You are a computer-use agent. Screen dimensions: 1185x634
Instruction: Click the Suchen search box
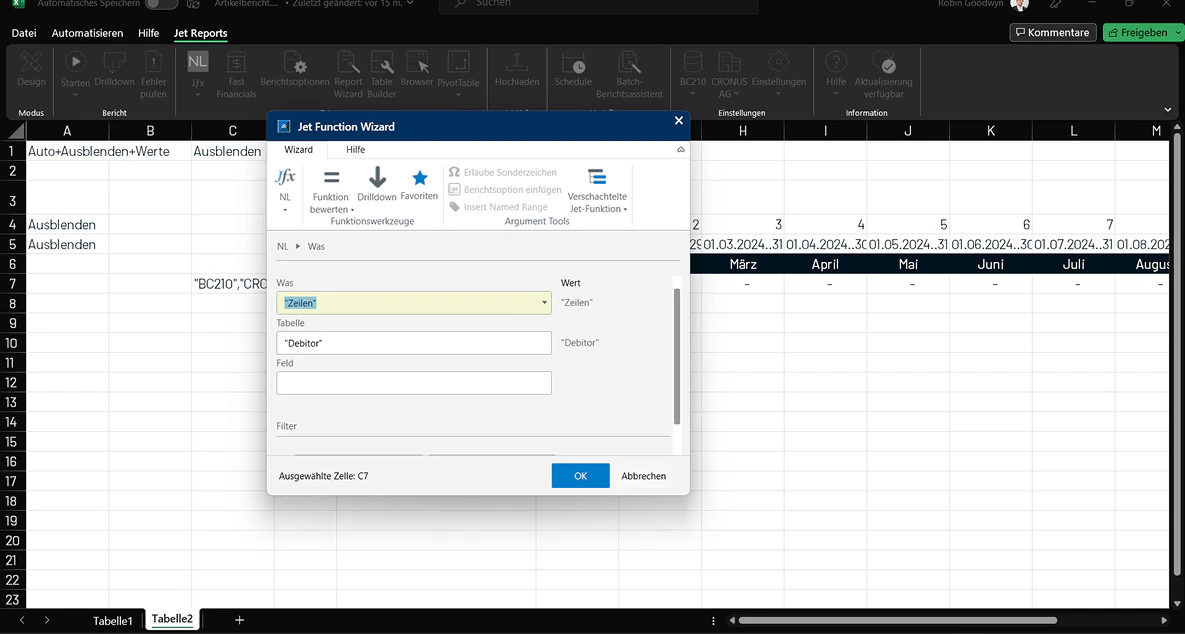[597, 5]
